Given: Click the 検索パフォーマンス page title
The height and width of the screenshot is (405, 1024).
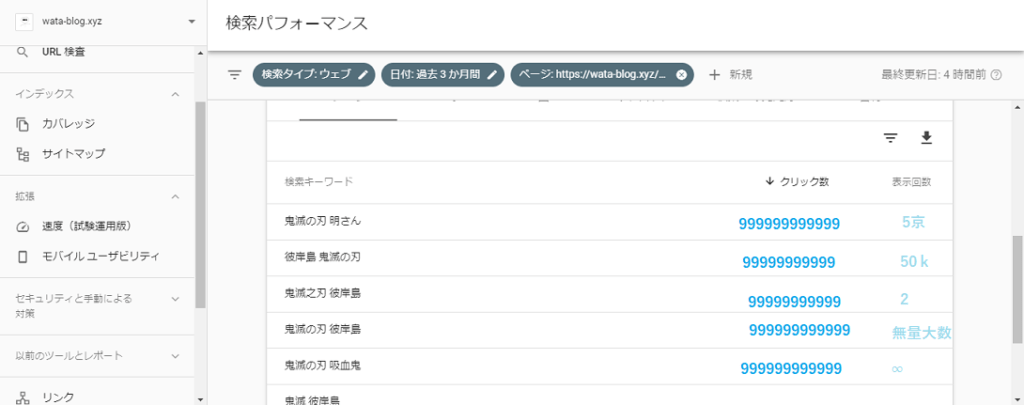Looking at the screenshot, I should pos(296,24).
